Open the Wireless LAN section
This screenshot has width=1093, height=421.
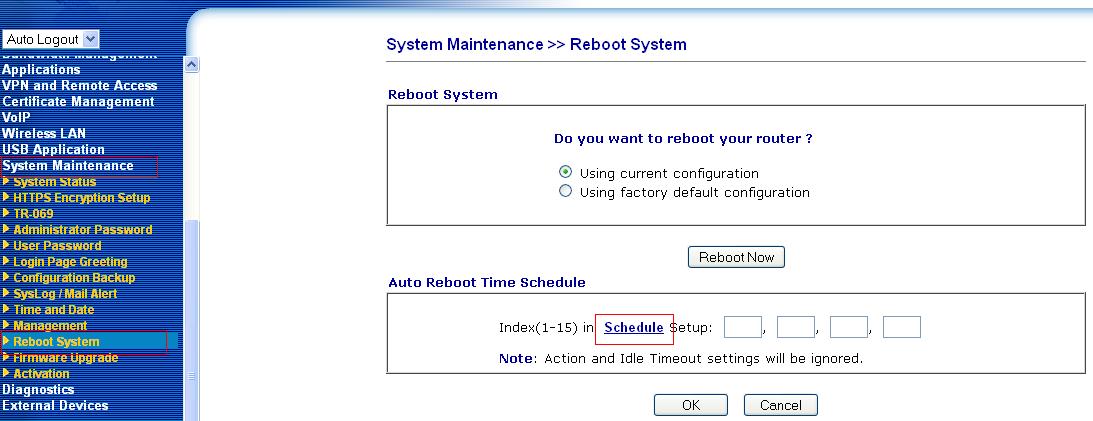(44, 134)
